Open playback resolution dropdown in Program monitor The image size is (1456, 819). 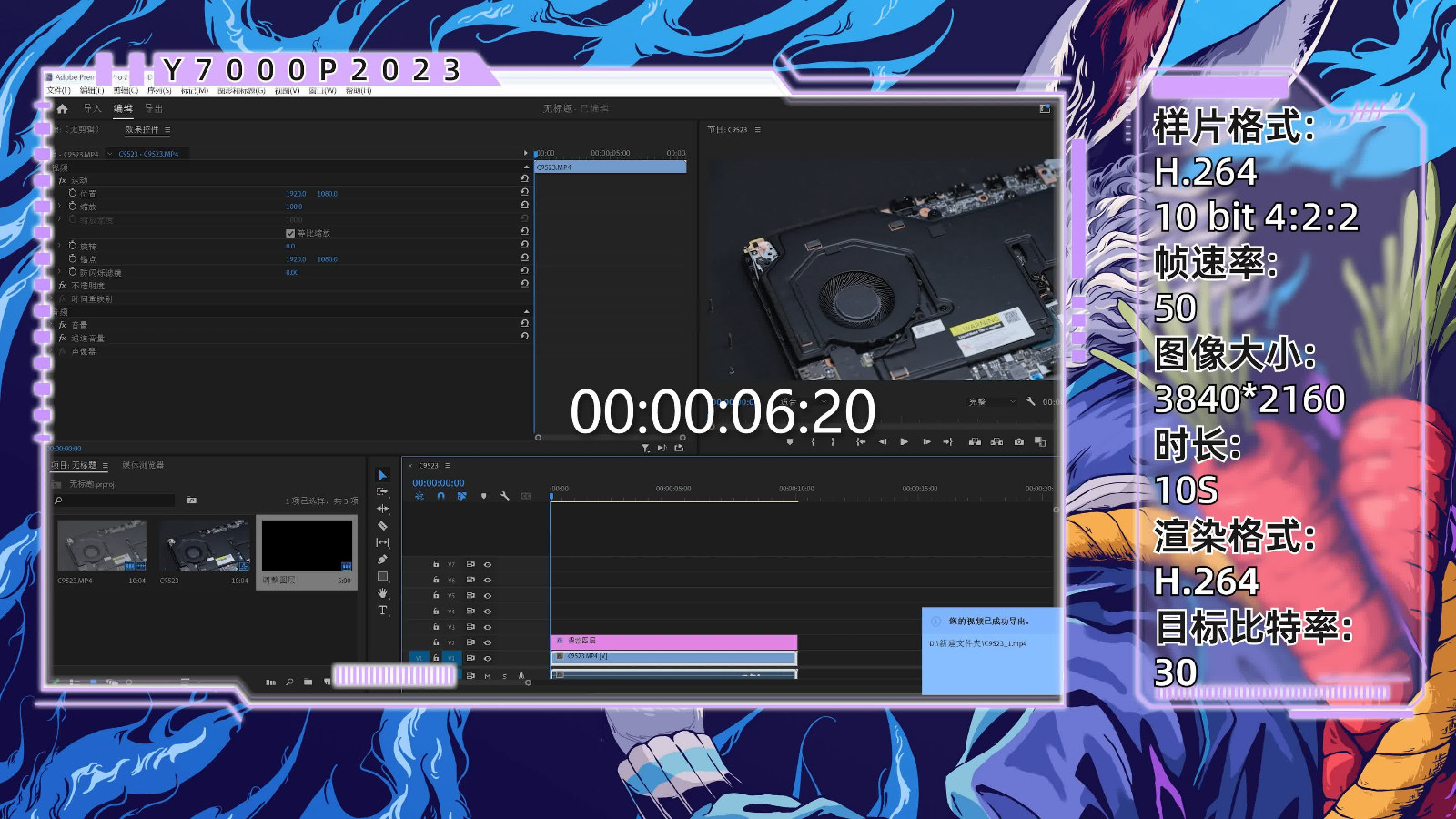click(x=992, y=401)
